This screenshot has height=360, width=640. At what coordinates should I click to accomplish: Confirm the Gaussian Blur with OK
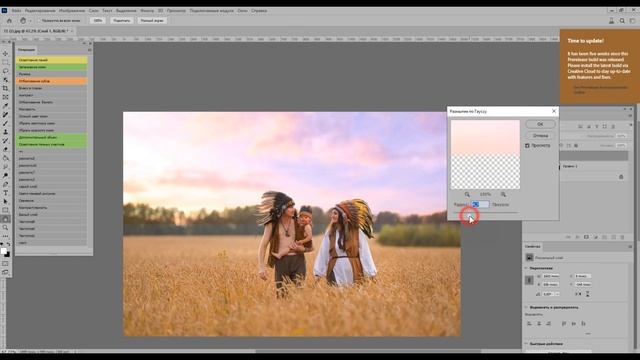point(540,124)
